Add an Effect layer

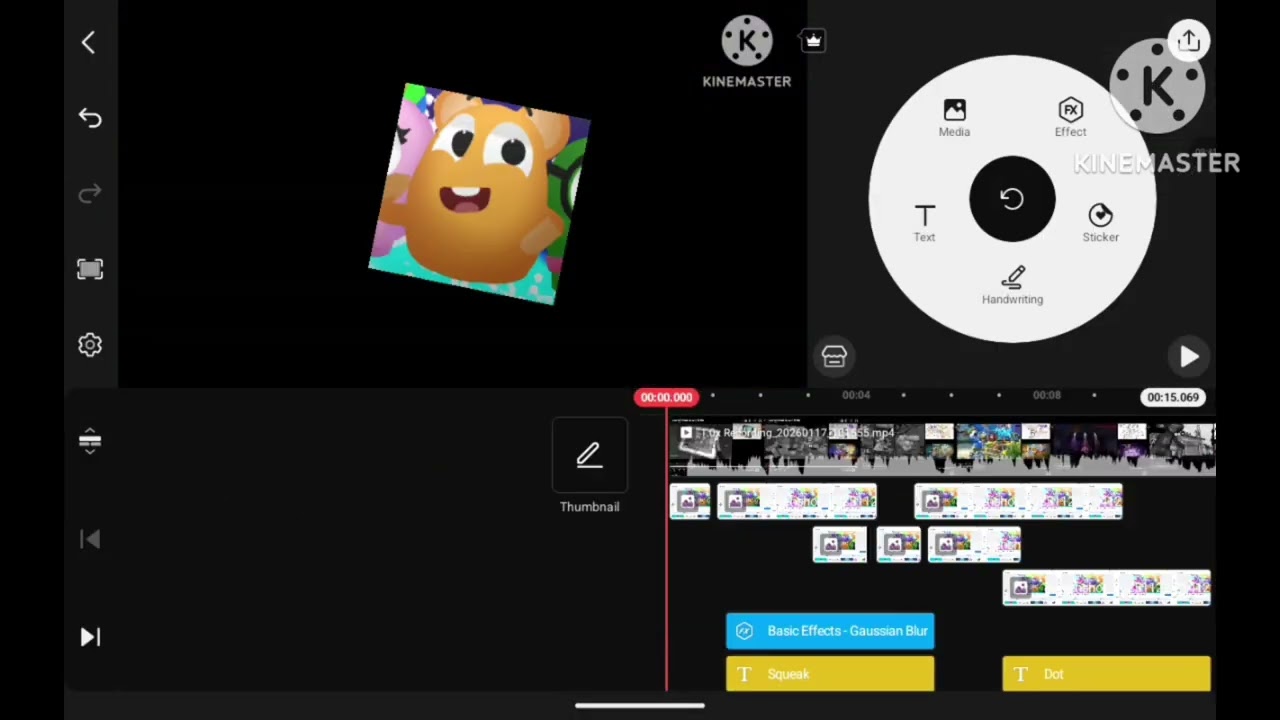[x=1070, y=118]
